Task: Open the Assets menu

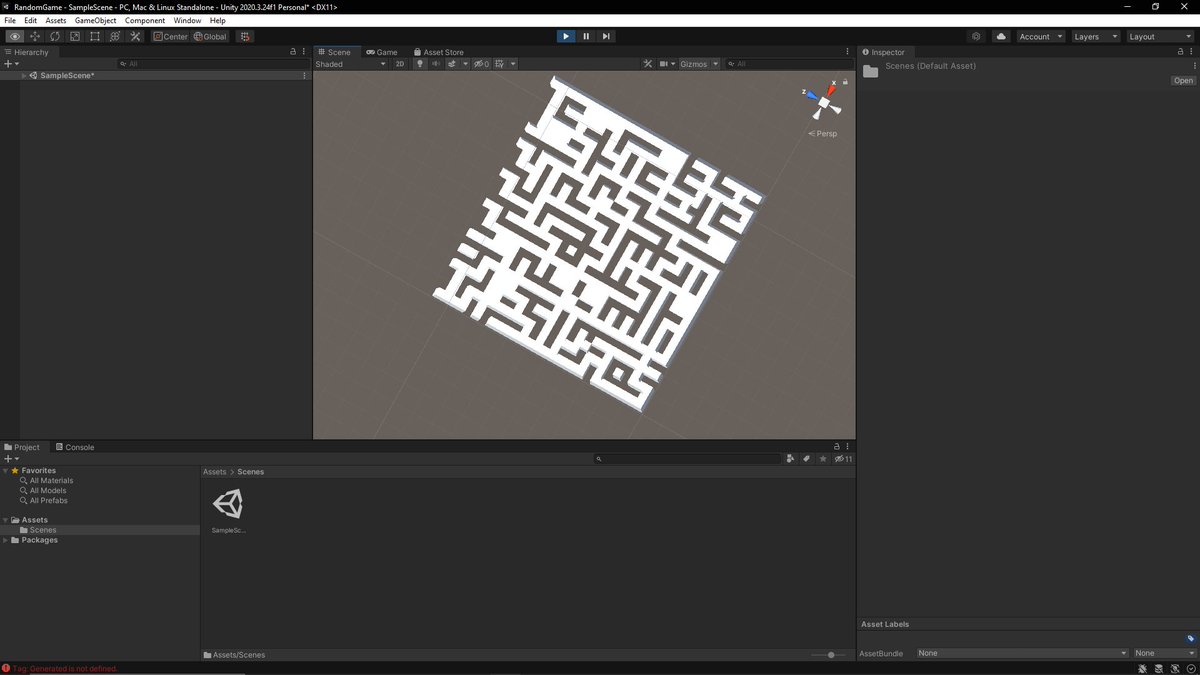Action: click(x=56, y=20)
